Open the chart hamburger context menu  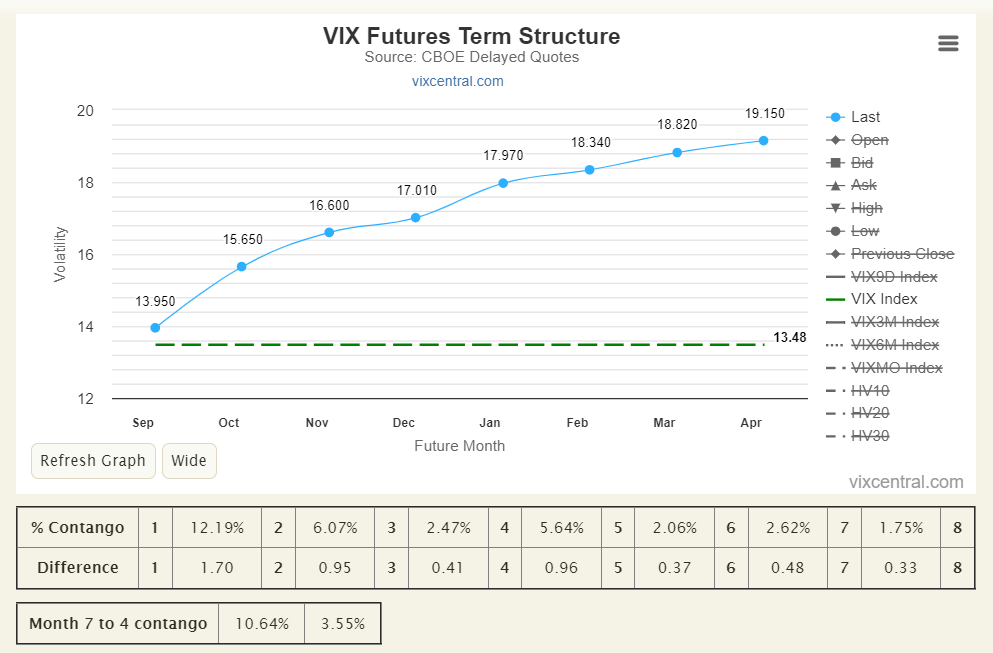(x=948, y=43)
